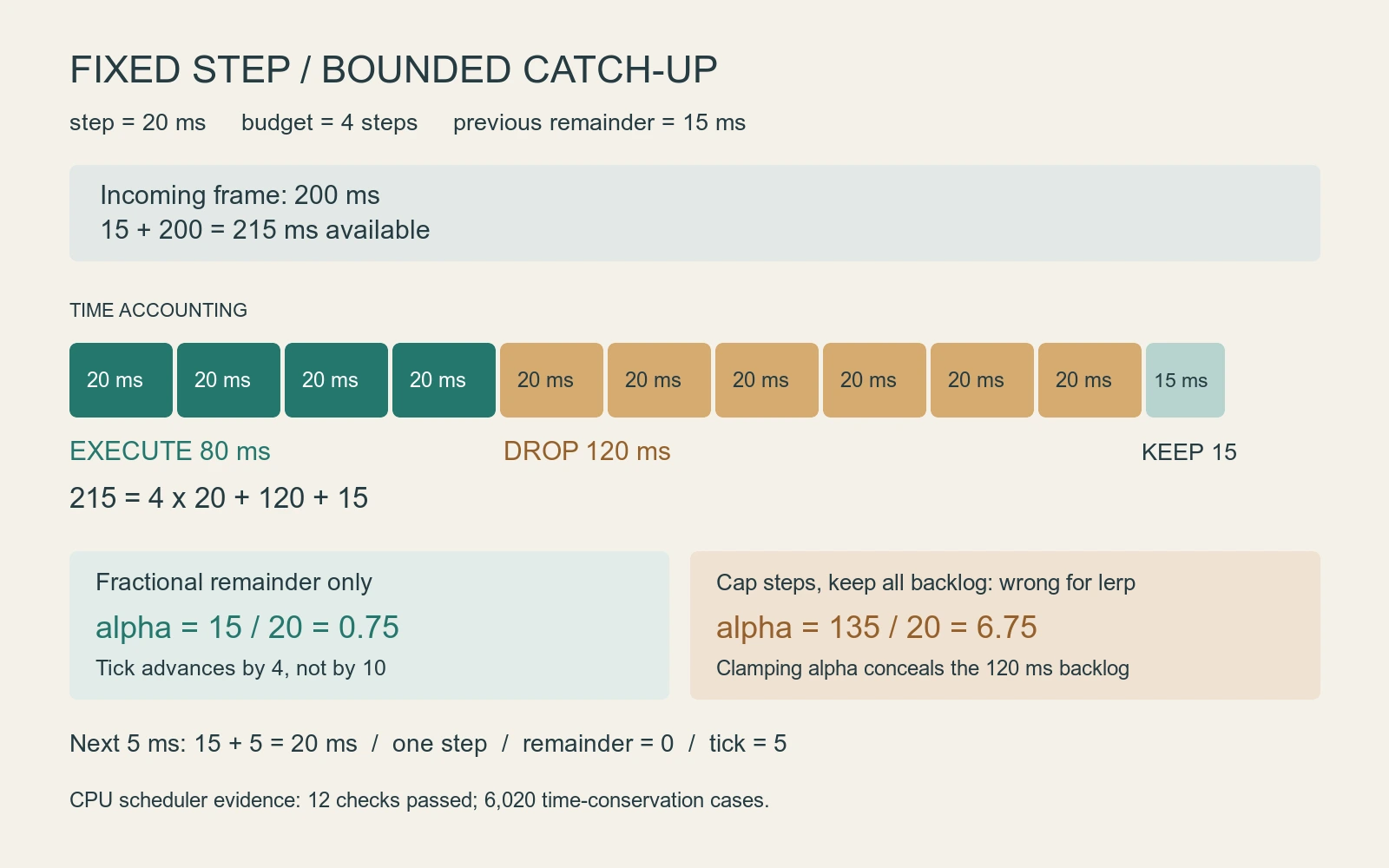The image size is (1389, 868).
Task: Click the CPU scheduler evidence footnote
Action: pyautogui.click(x=419, y=800)
